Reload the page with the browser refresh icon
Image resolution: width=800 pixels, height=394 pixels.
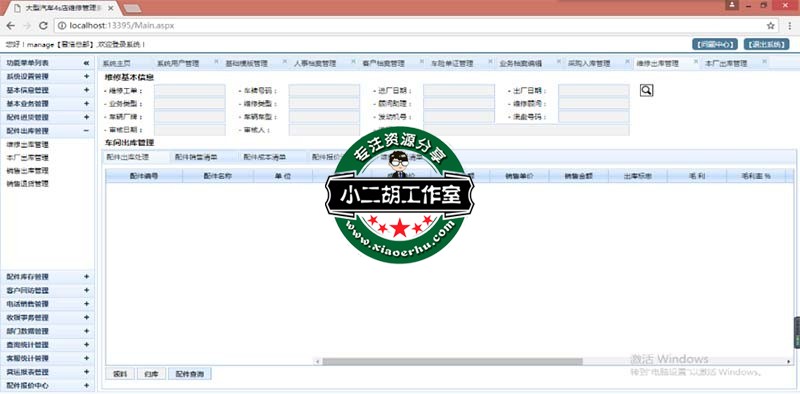pos(43,26)
